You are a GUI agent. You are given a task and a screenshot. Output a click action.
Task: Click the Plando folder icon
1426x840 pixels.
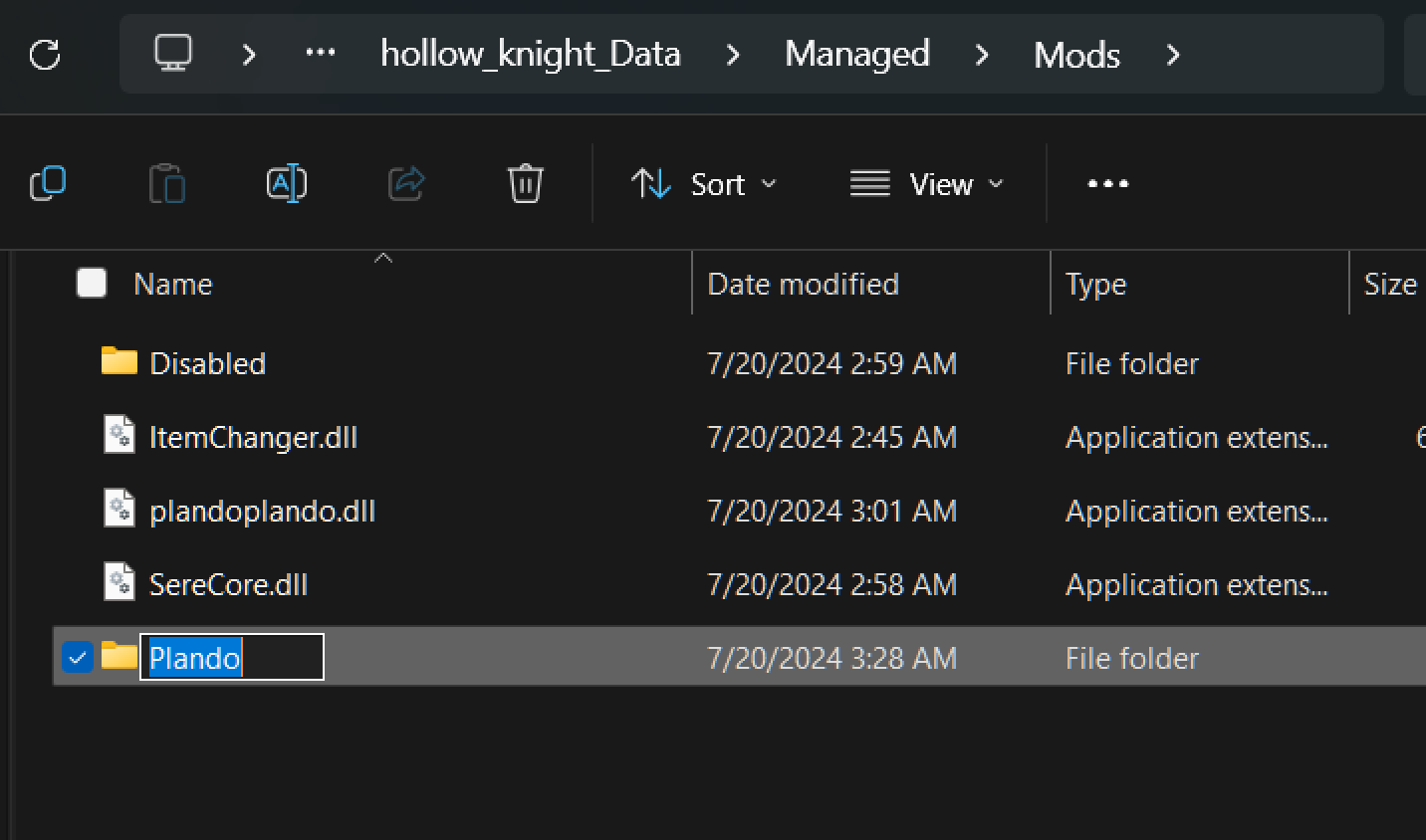pos(119,656)
